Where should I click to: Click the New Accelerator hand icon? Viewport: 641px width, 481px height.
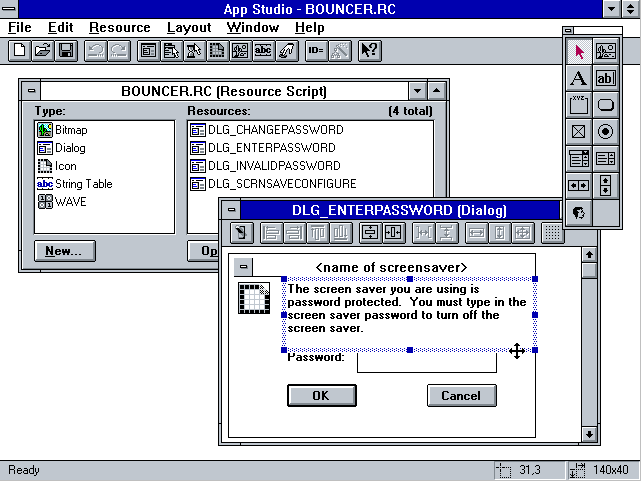pos(286,51)
